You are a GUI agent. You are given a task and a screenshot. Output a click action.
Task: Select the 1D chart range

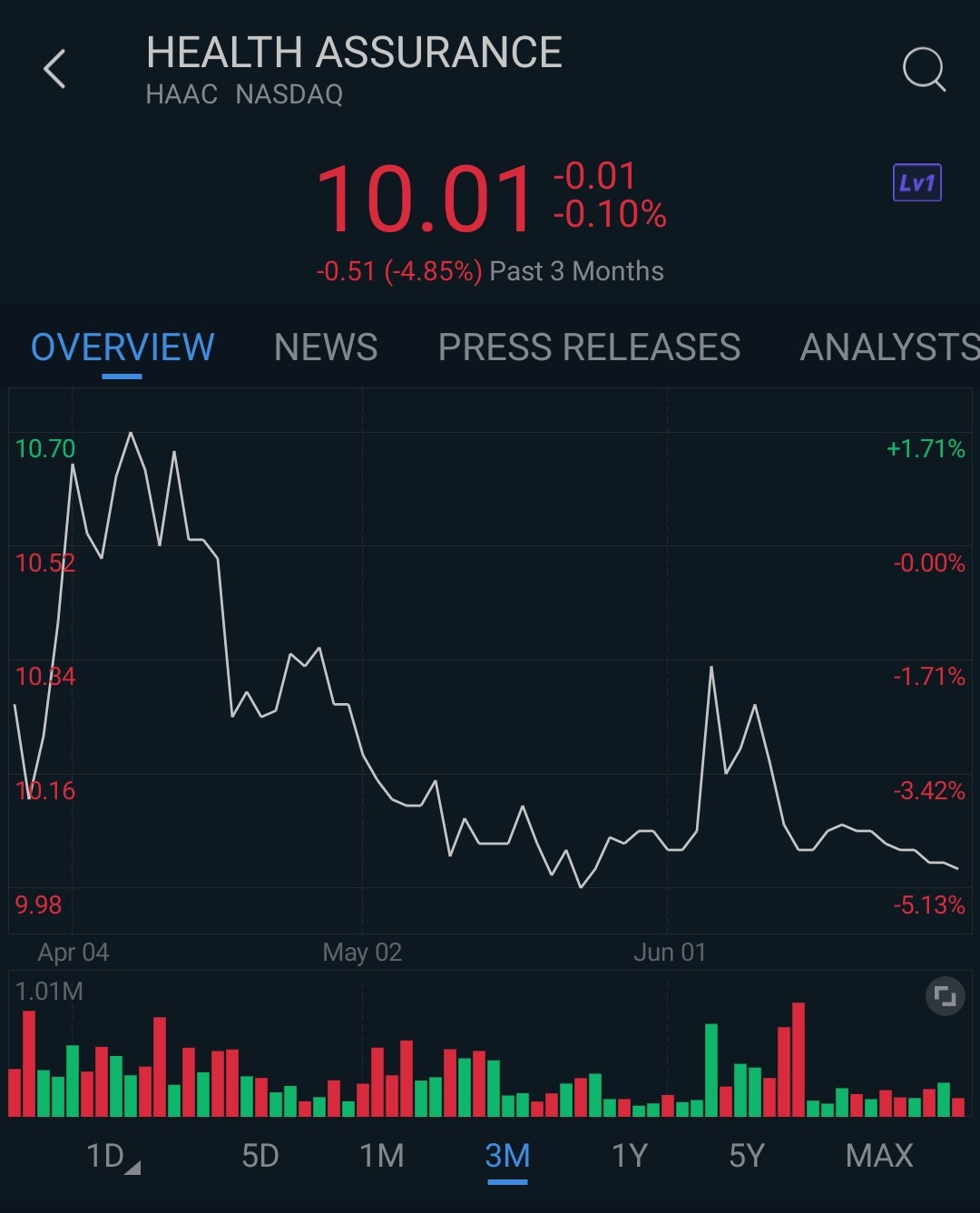pyautogui.click(x=112, y=1156)
